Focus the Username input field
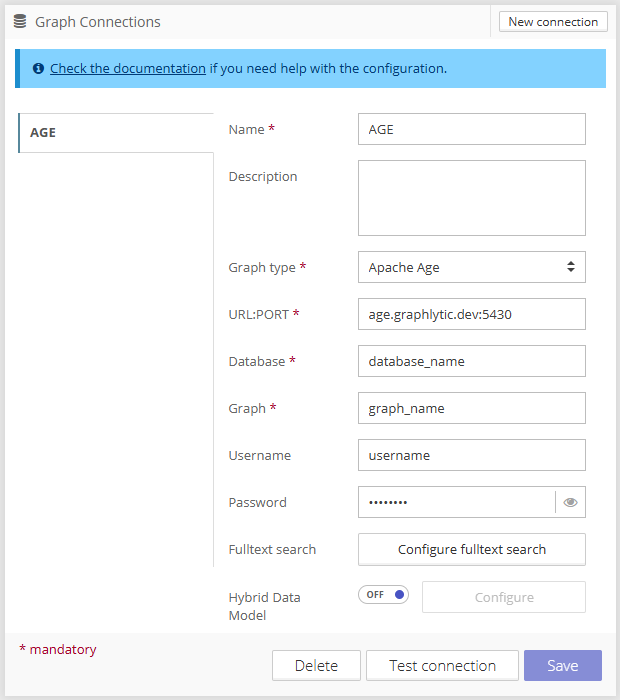This screenshot has width=620, height=700. (x=471, y=455)
